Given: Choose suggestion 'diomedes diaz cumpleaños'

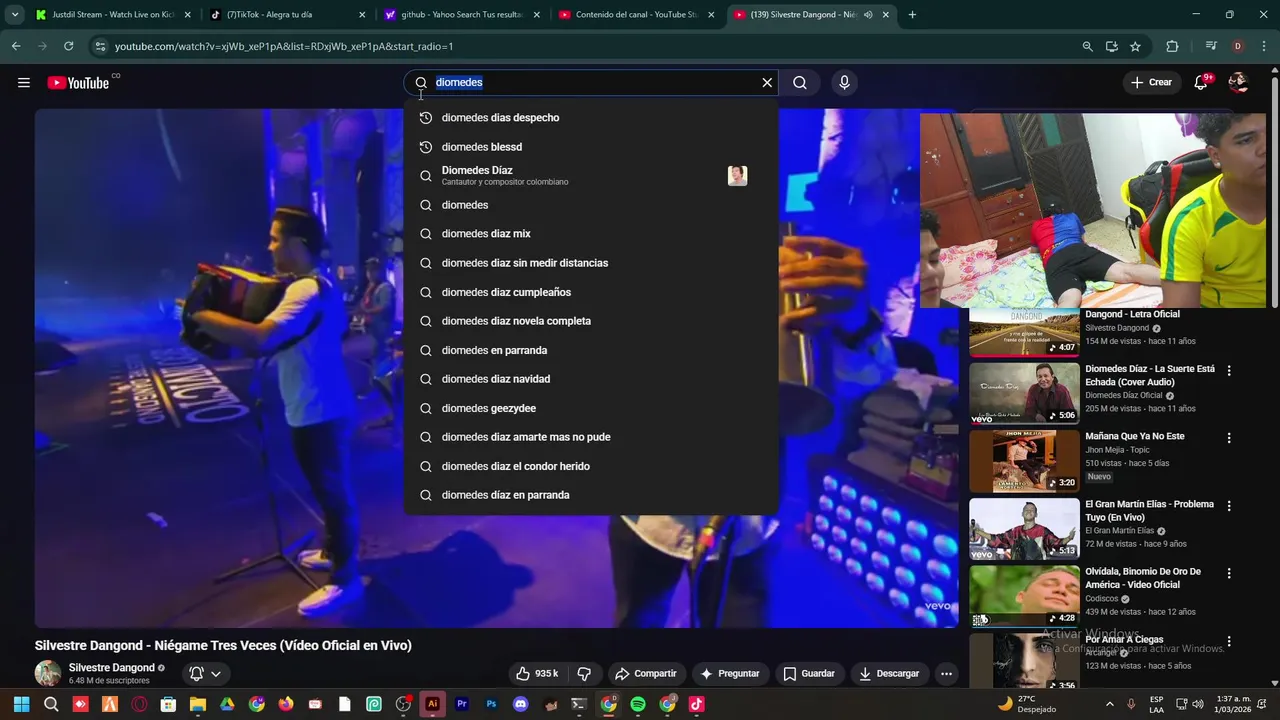Looking at the screenshot, I should [591, 292].
